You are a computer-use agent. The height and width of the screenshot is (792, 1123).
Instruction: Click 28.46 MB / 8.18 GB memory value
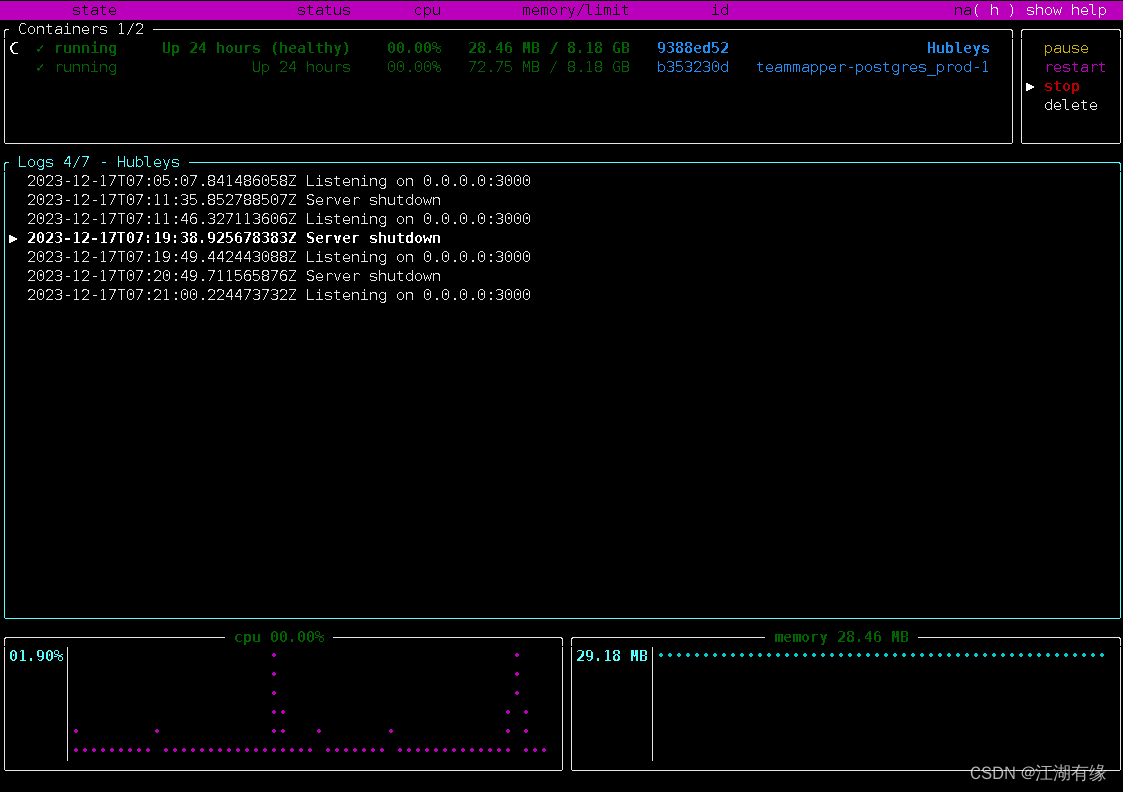click(x=549, y=48)
